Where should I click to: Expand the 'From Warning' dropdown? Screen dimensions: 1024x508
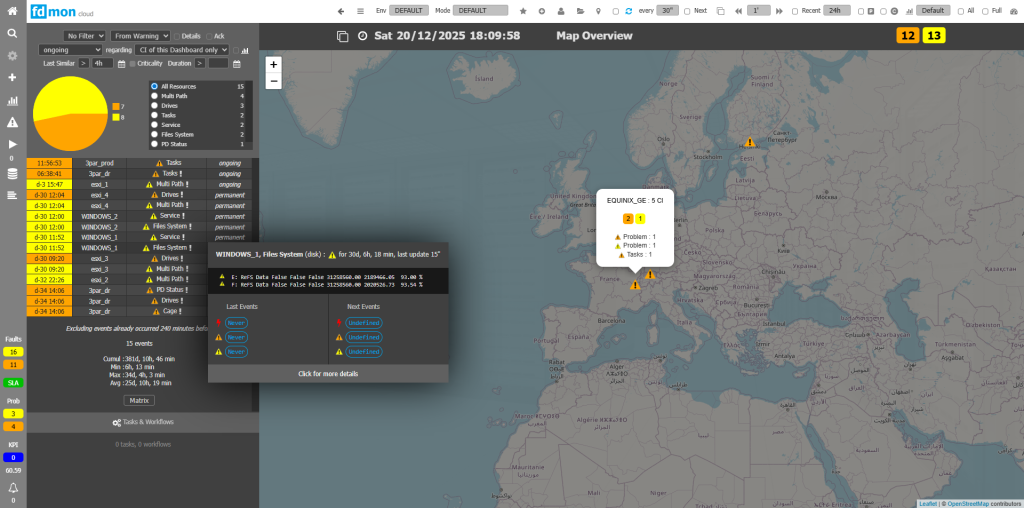click(140, 36)
